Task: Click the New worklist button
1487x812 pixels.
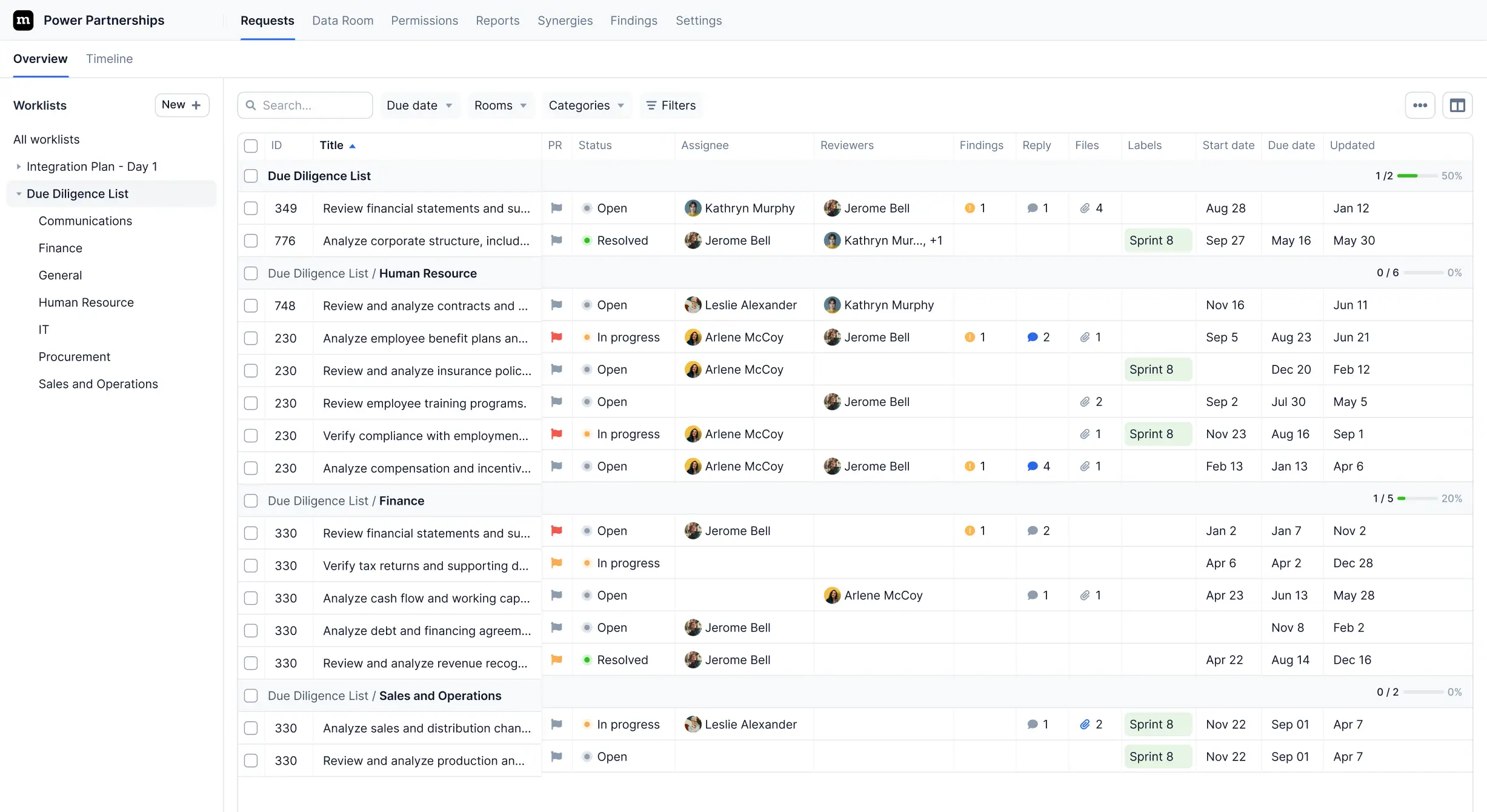Action: point(182,105)
